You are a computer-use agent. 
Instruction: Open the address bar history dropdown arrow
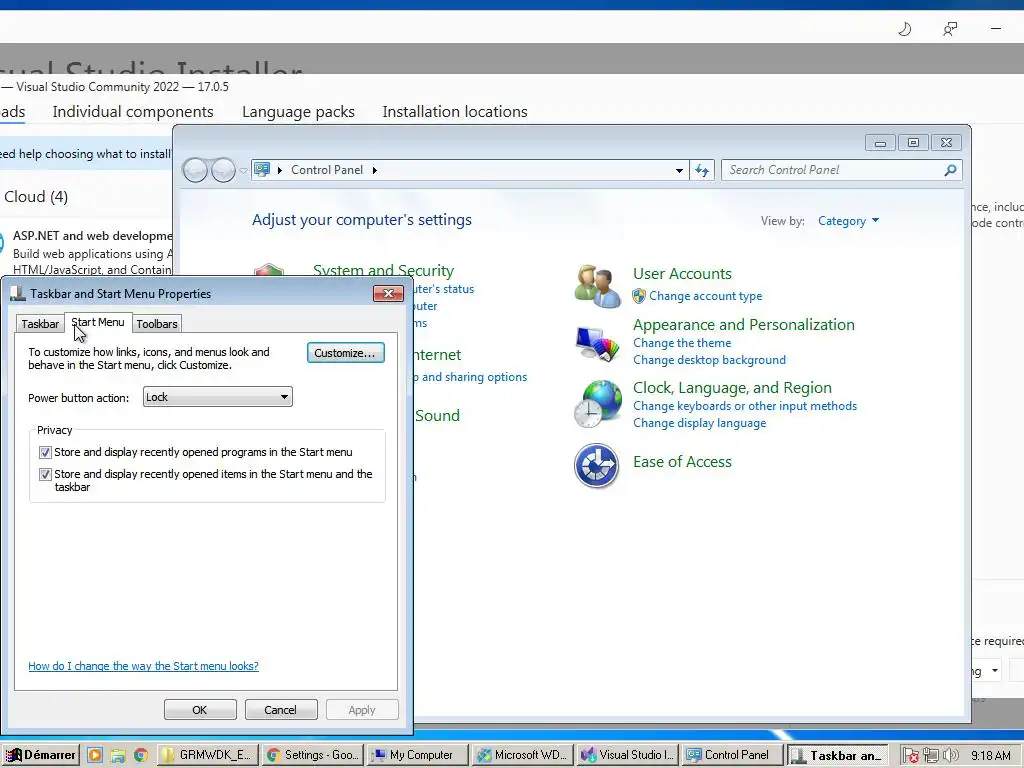click(x=679, y=170)
